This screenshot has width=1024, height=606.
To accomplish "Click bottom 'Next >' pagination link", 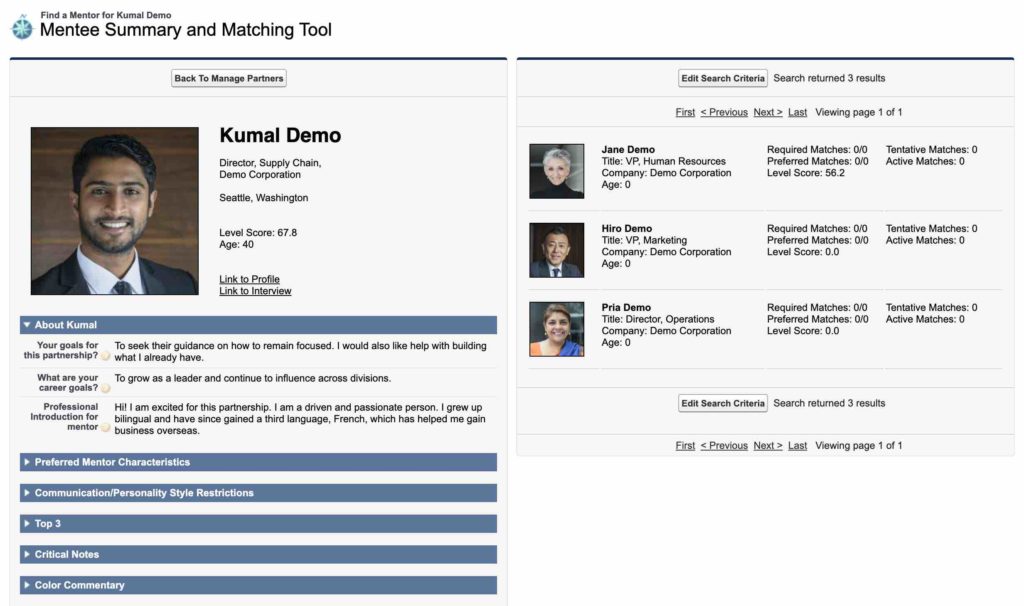I will coord(768,445).
